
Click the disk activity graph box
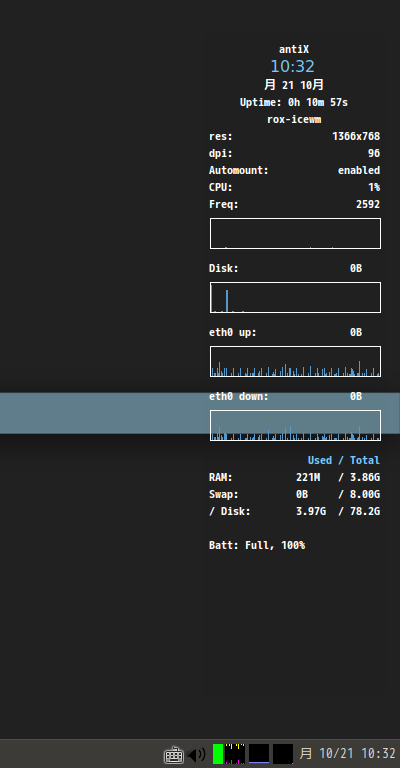click(295, 297)
